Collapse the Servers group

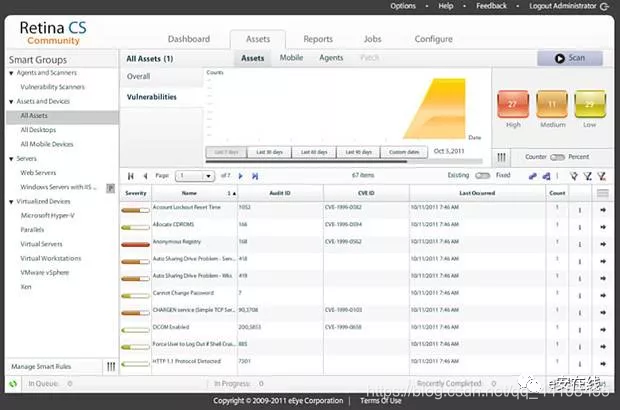click(x=11, y=159)
